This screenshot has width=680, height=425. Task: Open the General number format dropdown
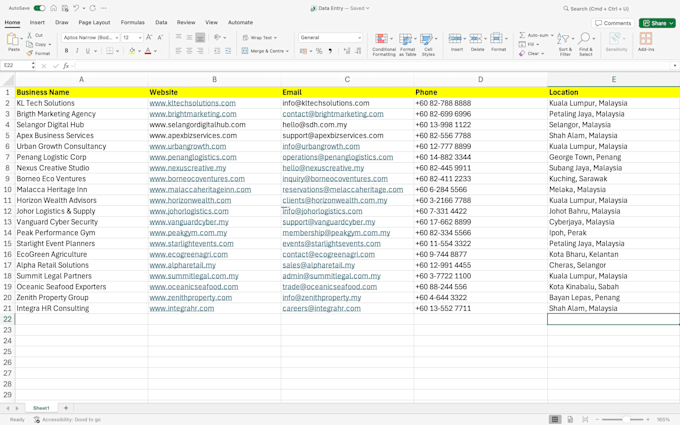point(360,38)
